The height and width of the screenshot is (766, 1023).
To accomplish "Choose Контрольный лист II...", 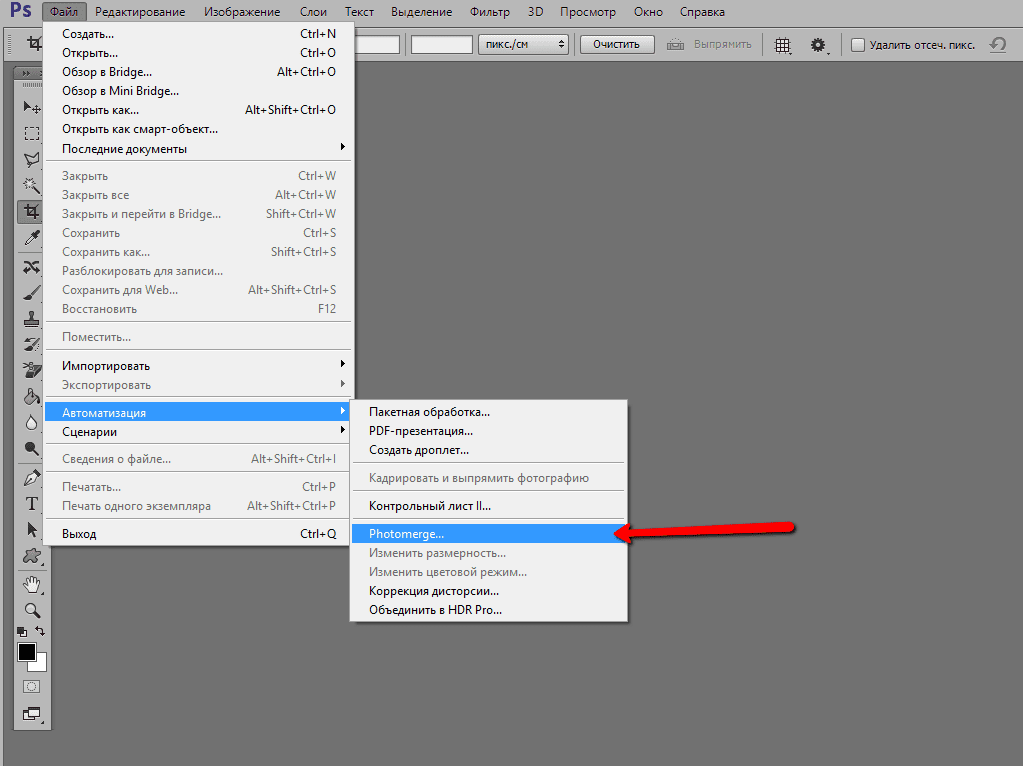I will 489,506.
